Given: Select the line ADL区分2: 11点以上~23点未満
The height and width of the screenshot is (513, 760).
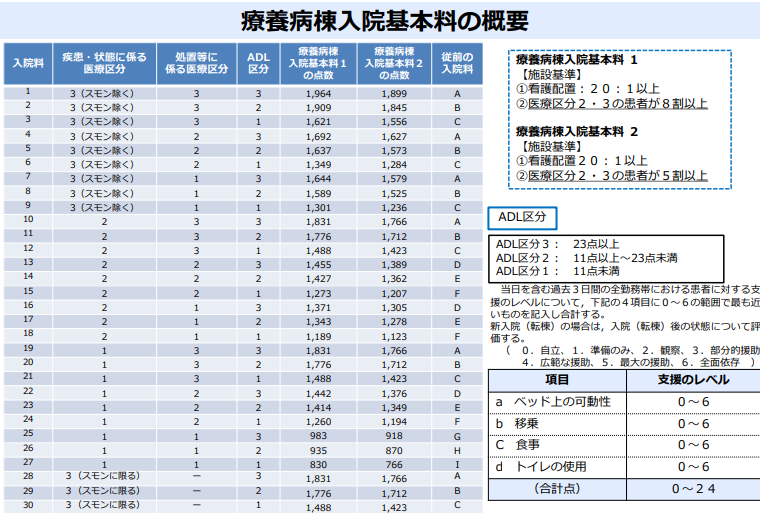Looking at the screenshot, I should [x=586, y=257].
